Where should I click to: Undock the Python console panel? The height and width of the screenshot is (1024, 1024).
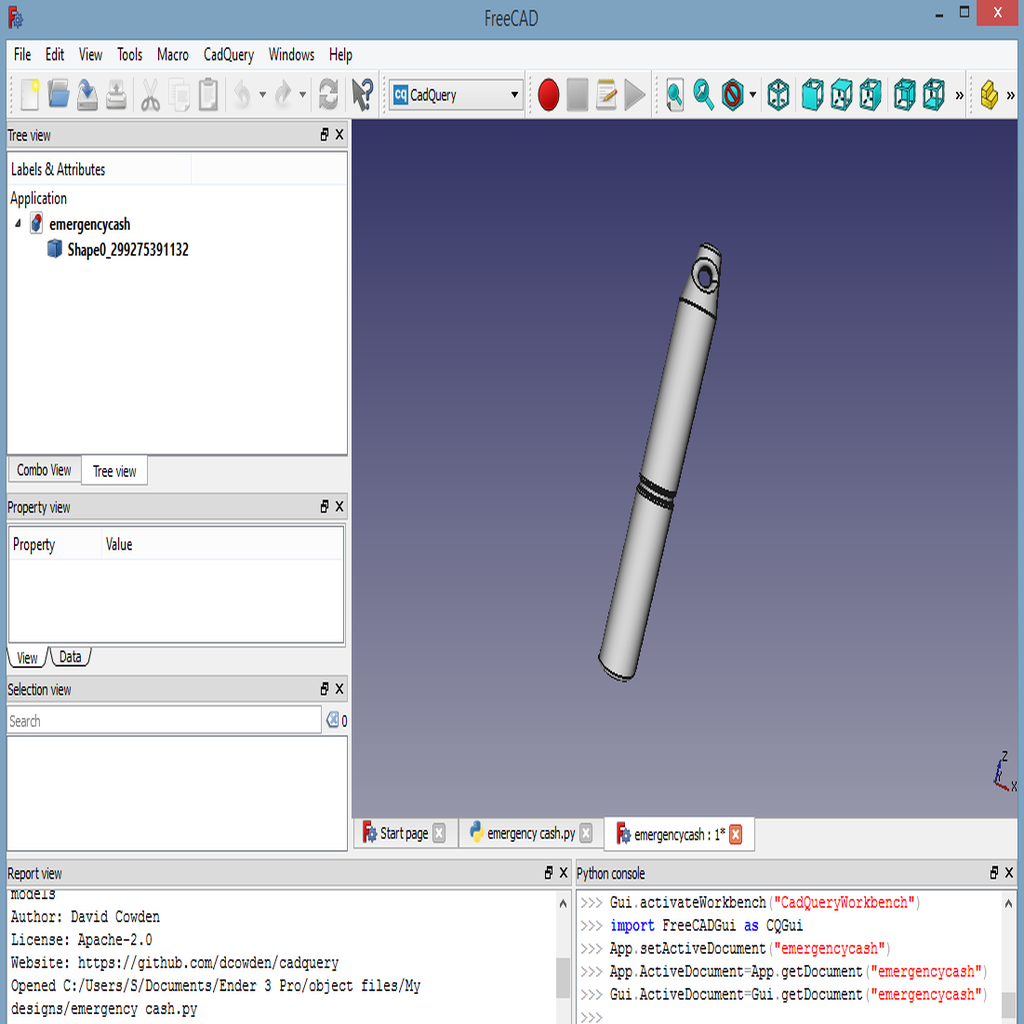click(x=994, y=872)
